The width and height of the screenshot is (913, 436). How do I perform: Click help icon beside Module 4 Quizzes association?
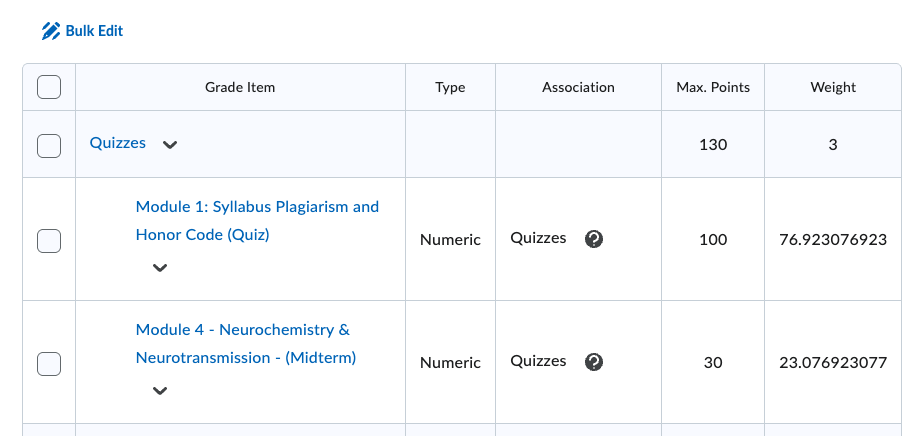coord(594,362)
